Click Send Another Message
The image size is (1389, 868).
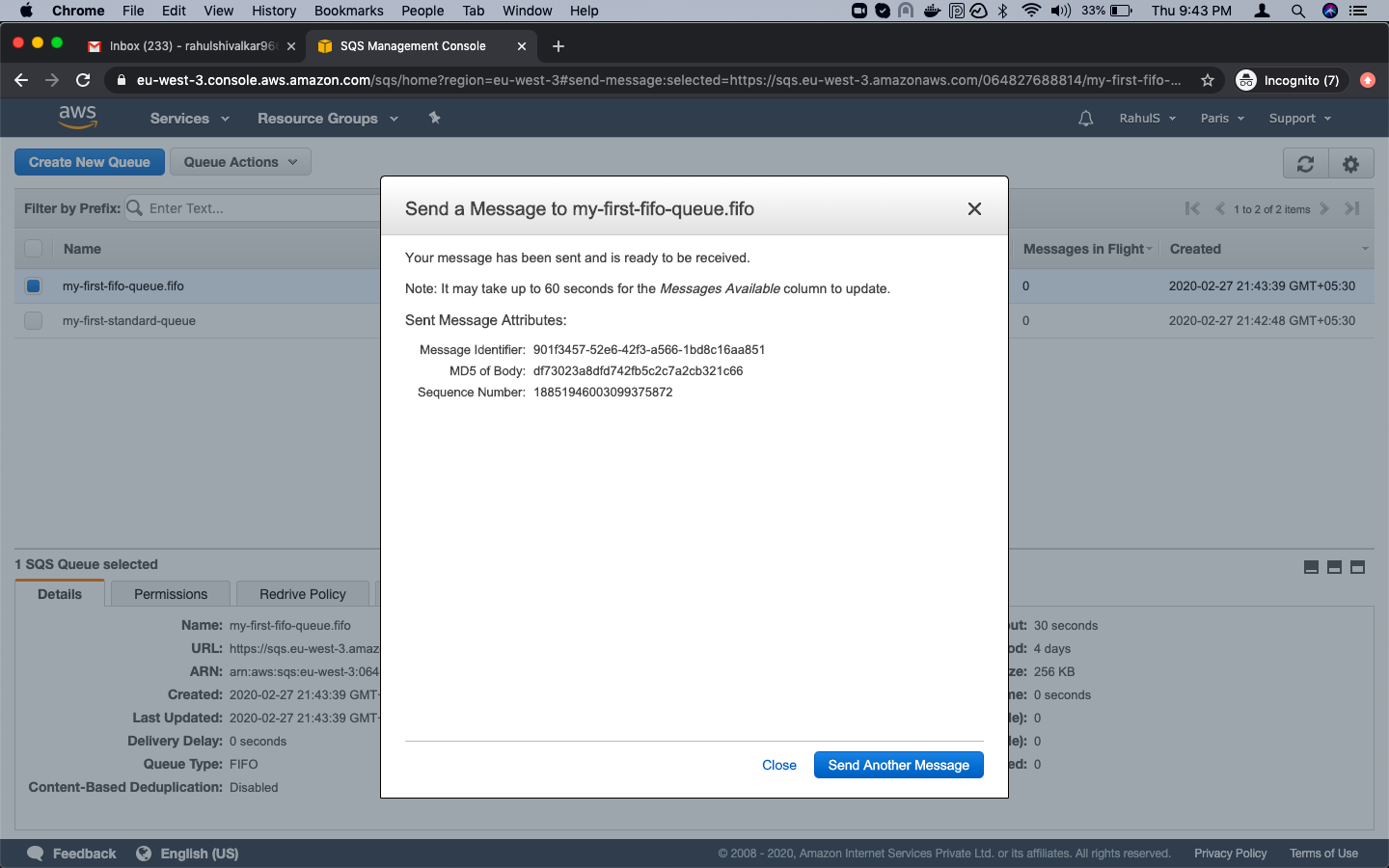pos(898,765)
